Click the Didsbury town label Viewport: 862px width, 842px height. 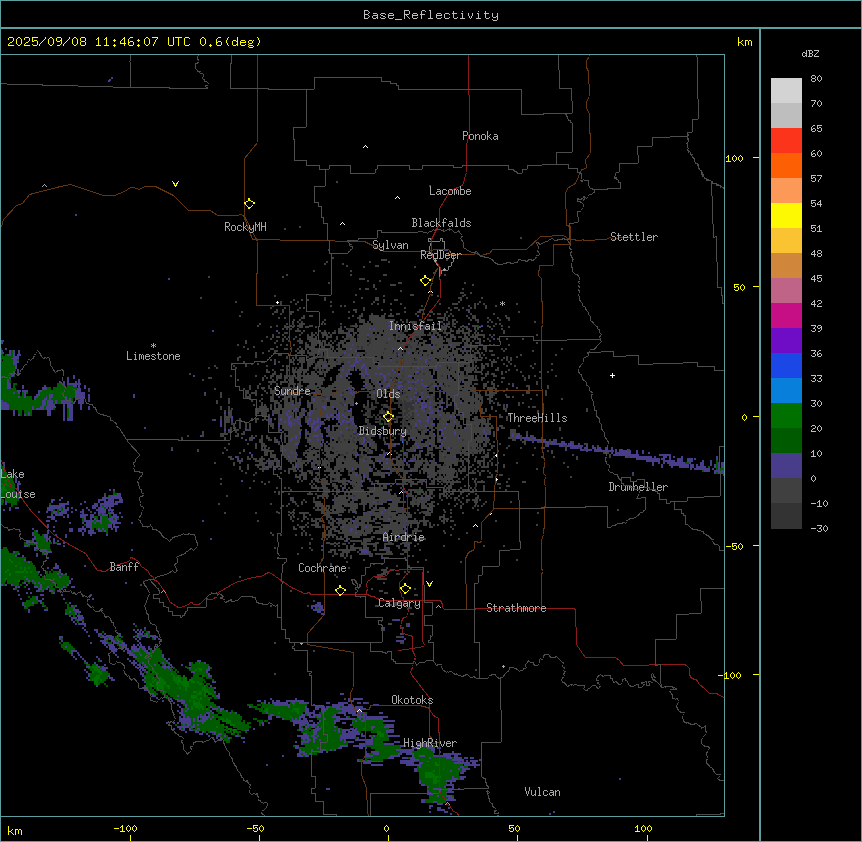tap(382, 431)
